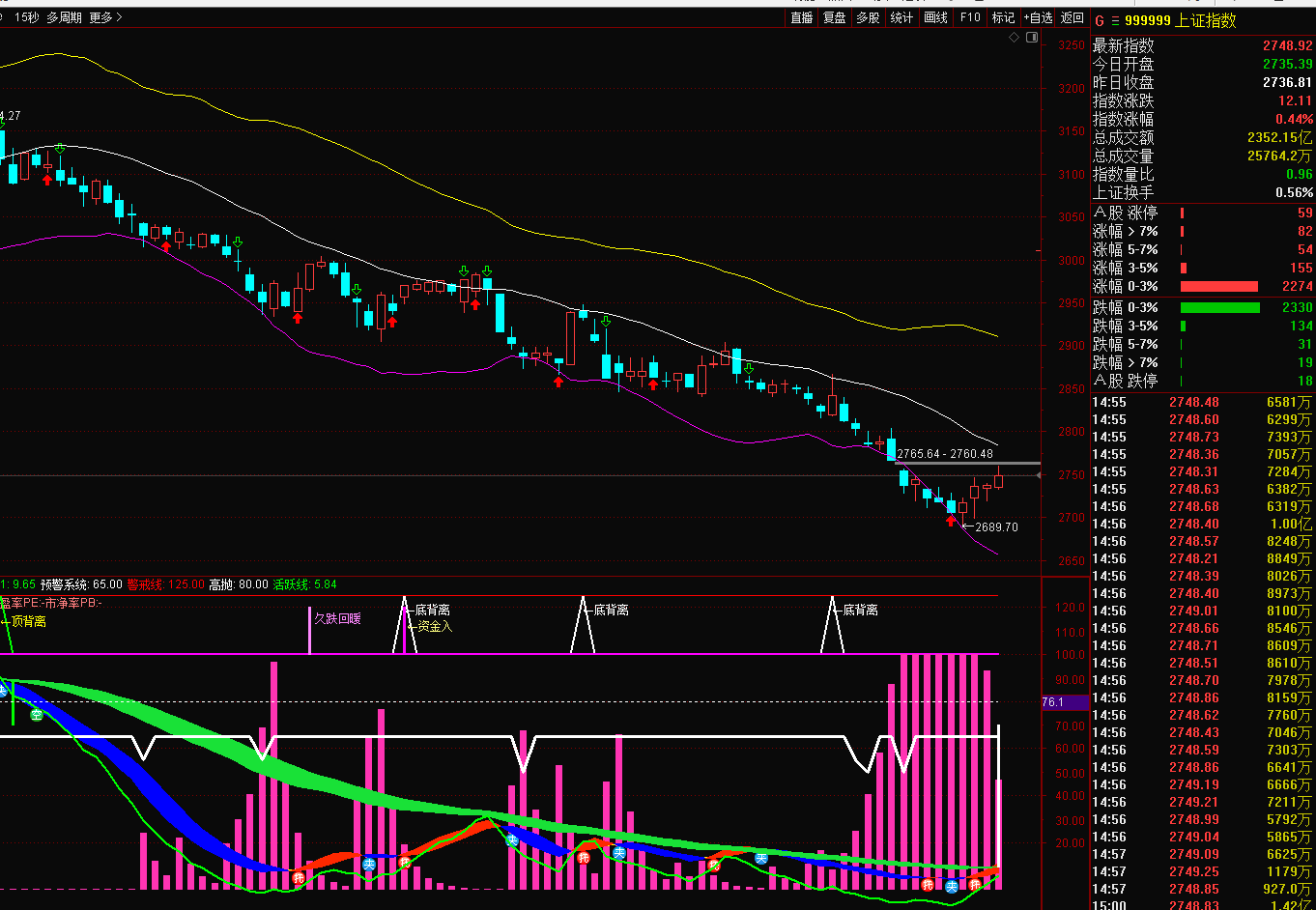Click 返回 to go back

[1073, 17]
